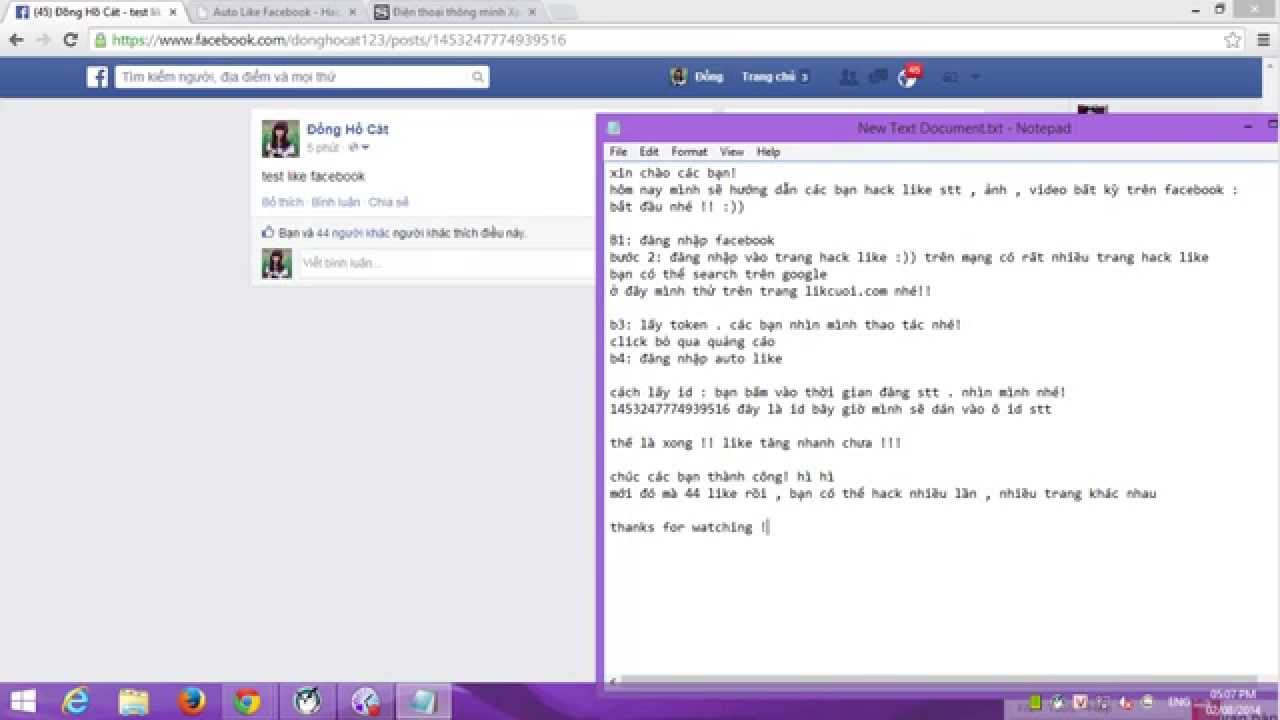Open File Explorer from taskbar
Image resolution: width=1280 pixels, height=720 pixels.
(134, 701)
